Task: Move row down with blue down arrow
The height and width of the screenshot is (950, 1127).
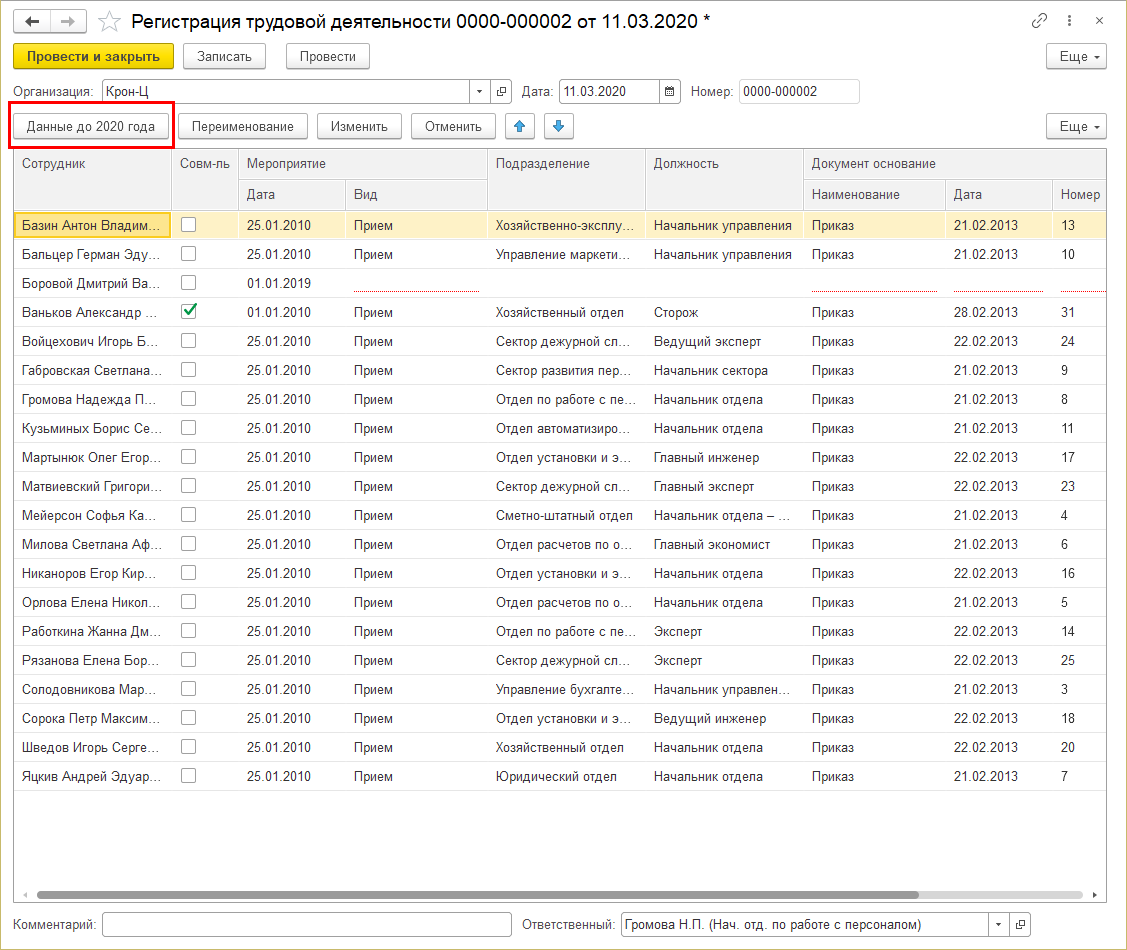Action: 558,126
